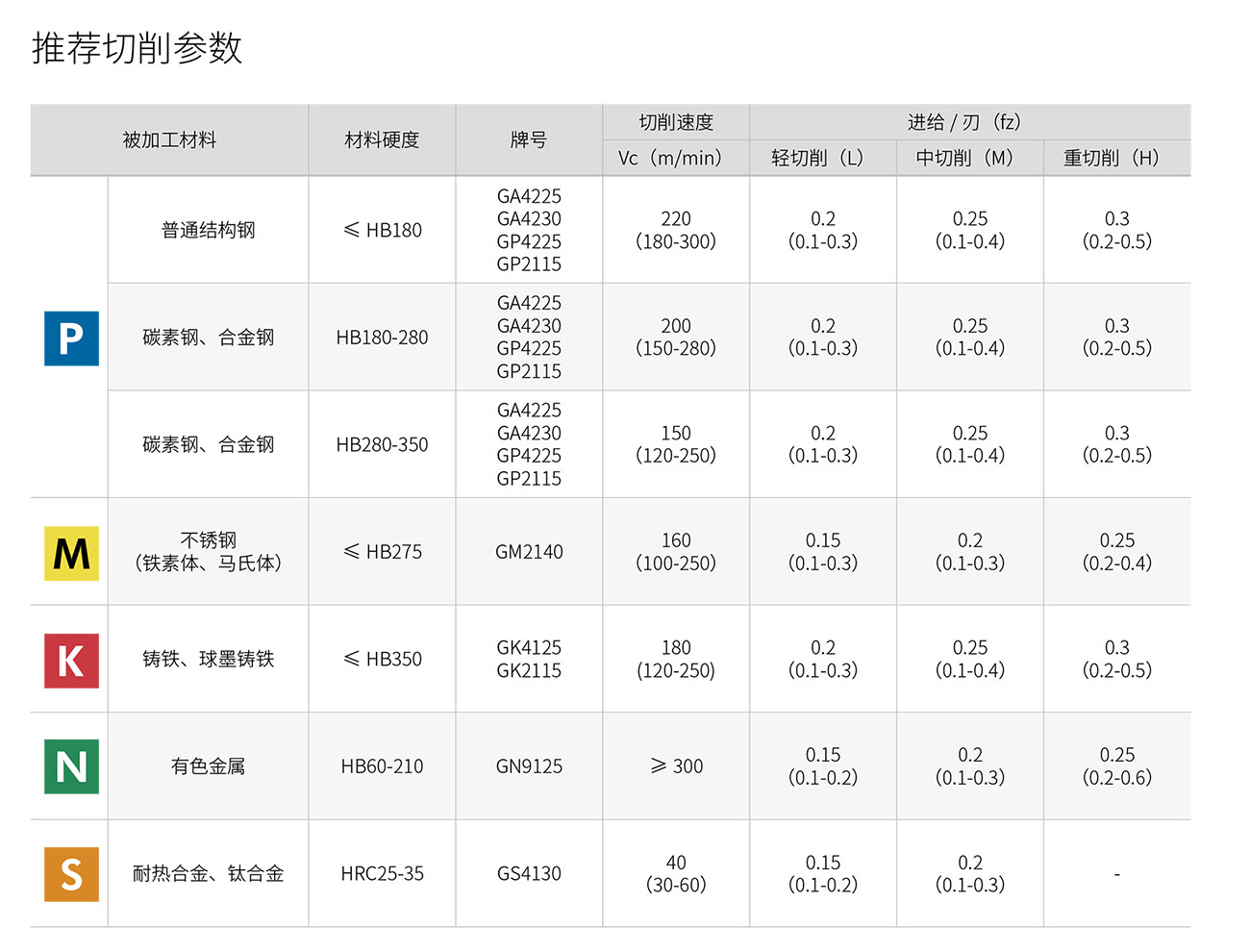Click the 牌号 column header
1250x952 pixels.
pos(529,139)
